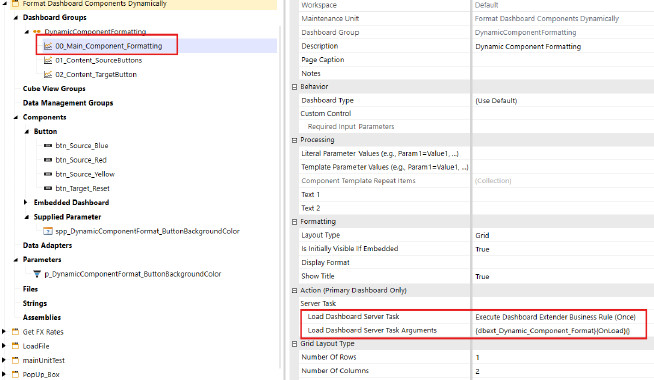The height and width of the screenshot is (380, 654).
Task: Click the Page Caption value field
Action: click(x=563, y=60)
